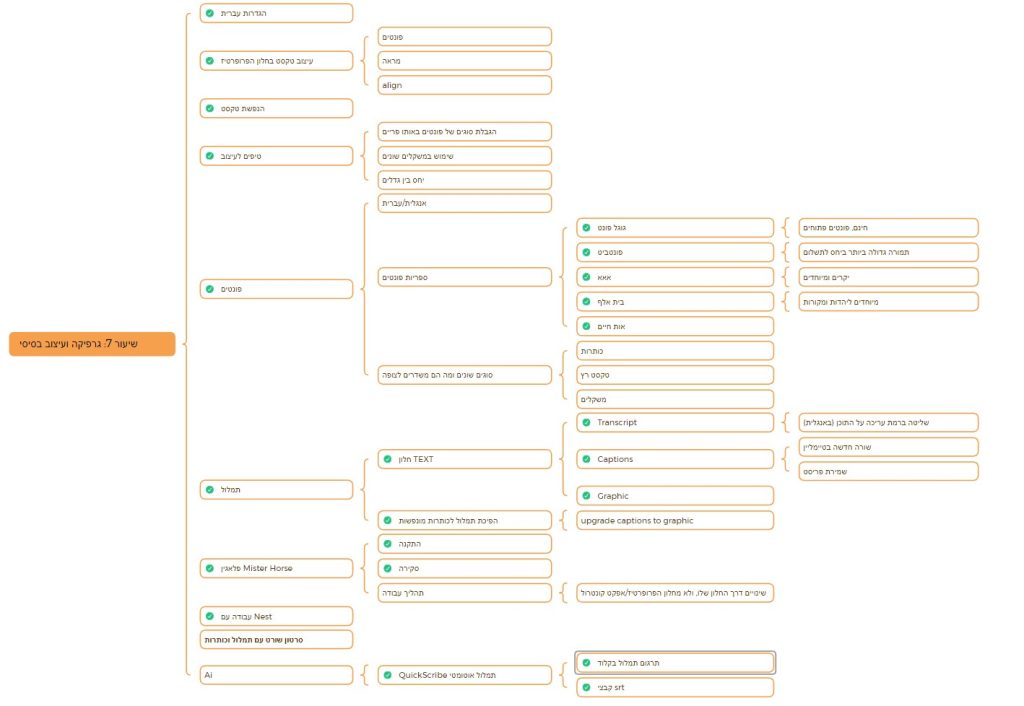
Task: Click the check icon on QuickScribe node
Action: [388, 676]
